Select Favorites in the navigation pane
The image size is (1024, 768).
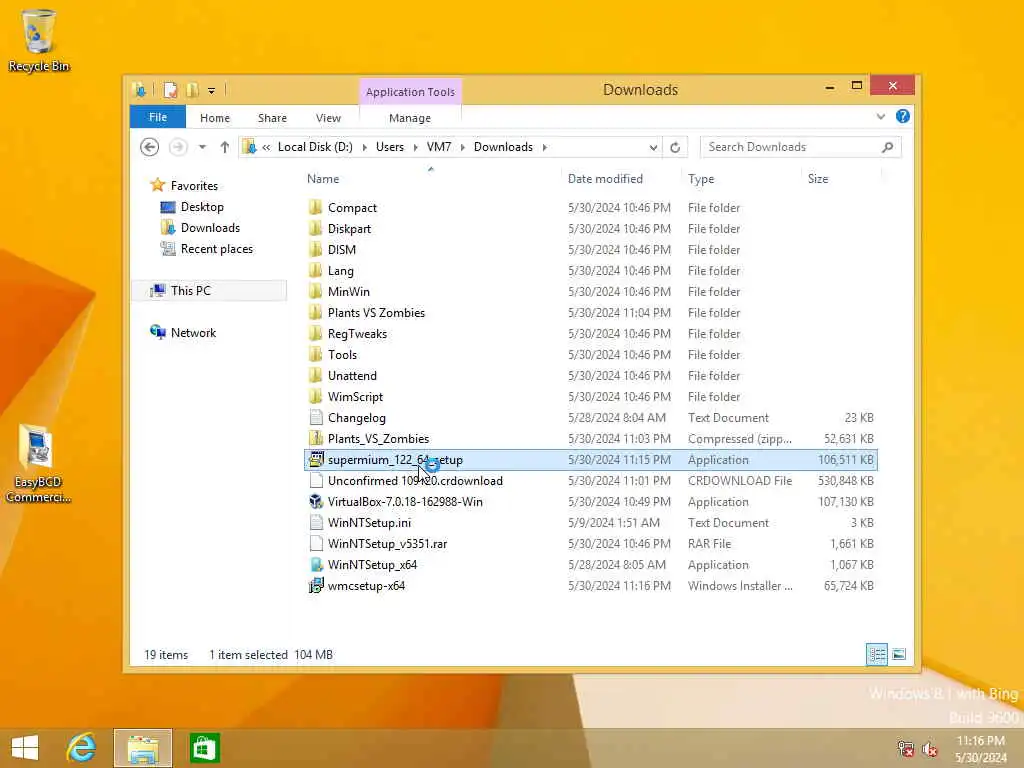[194, 185]
